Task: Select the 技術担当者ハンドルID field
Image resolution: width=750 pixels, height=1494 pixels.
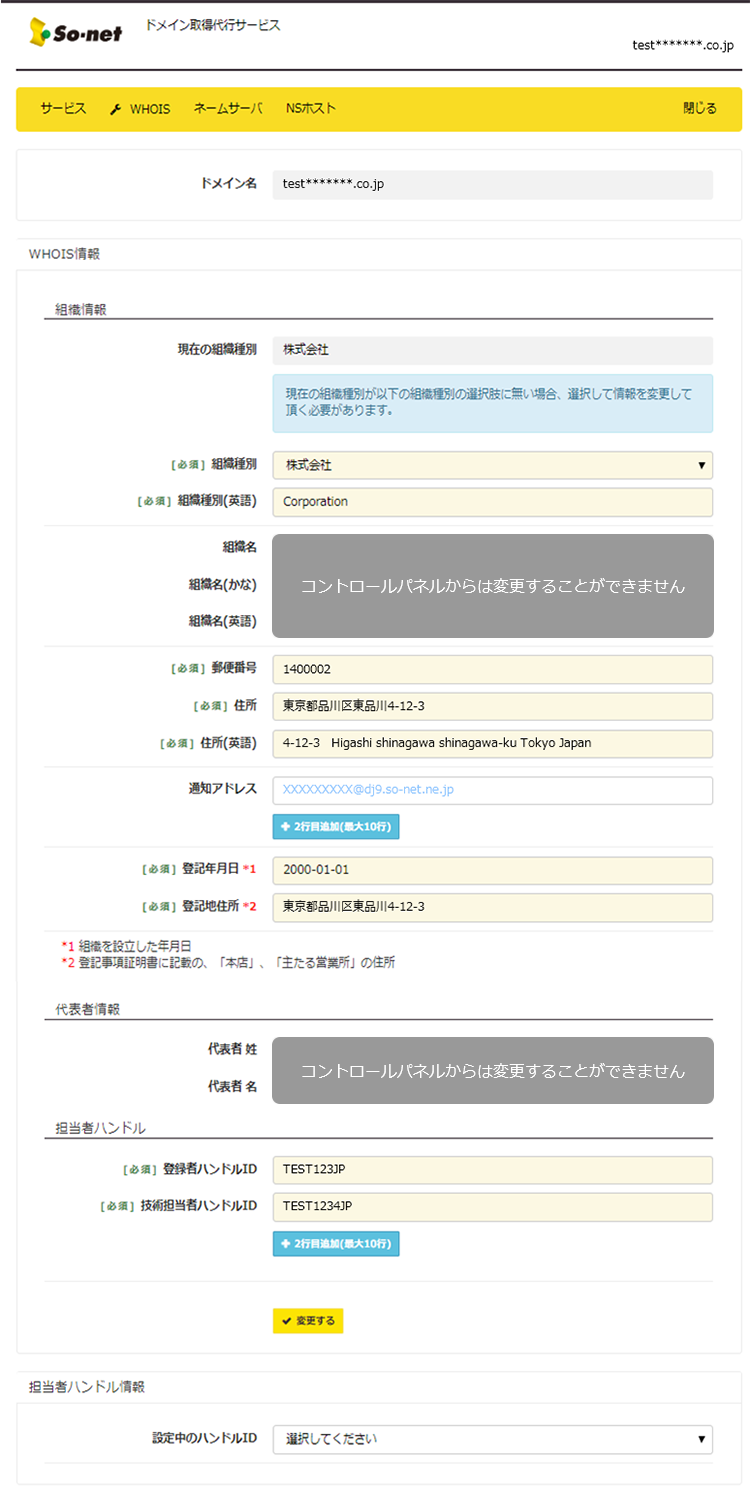Action: pos(492,1207)
